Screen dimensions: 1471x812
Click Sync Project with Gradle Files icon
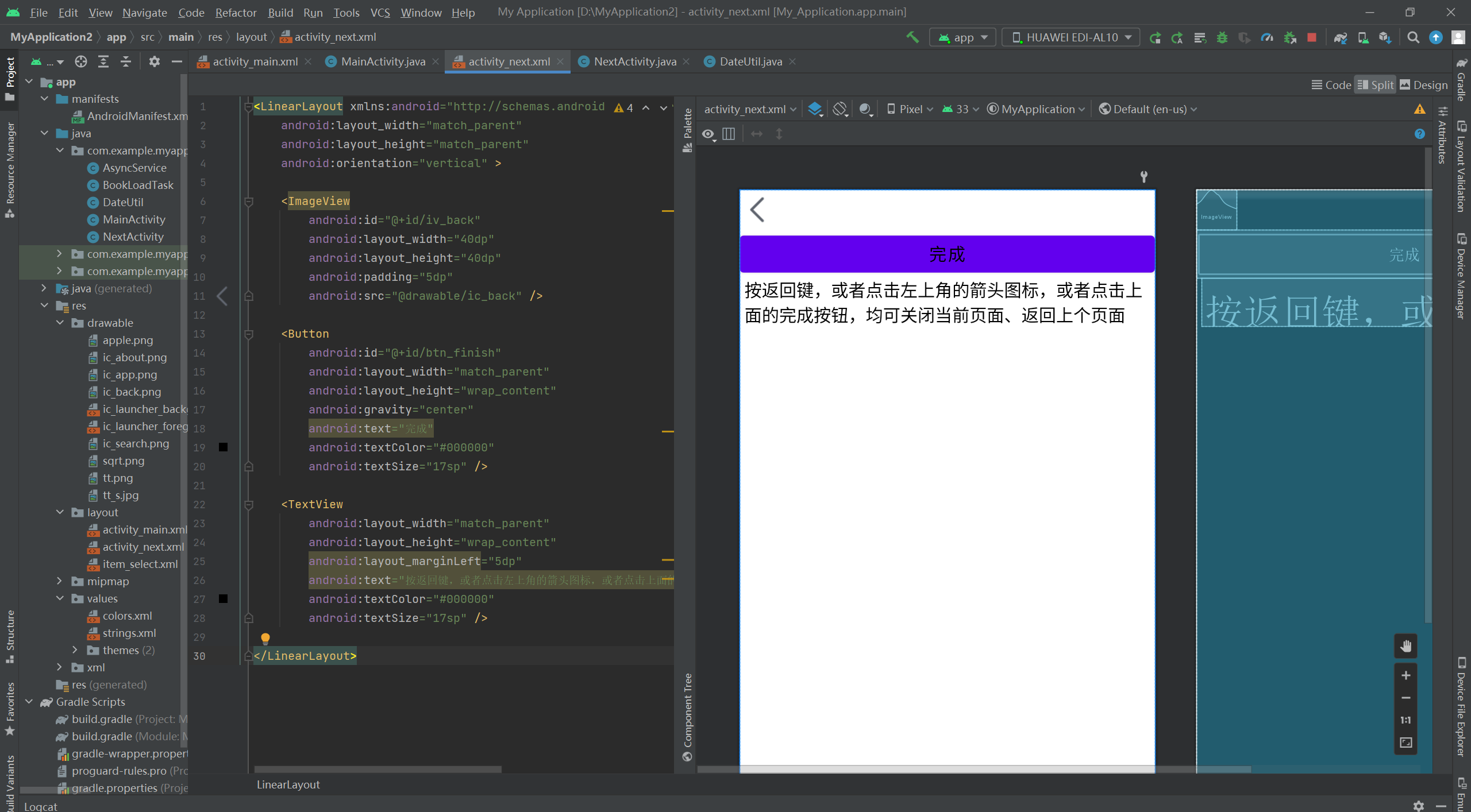(x=1341, y=37)
